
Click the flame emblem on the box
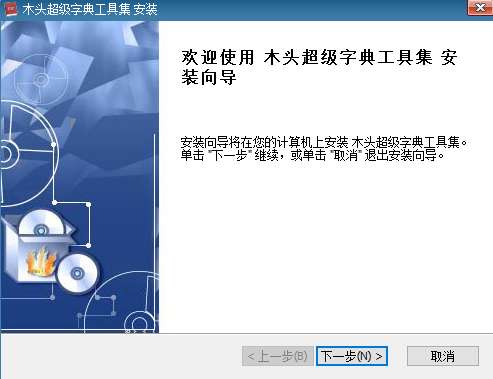click(x=41, y=261)
